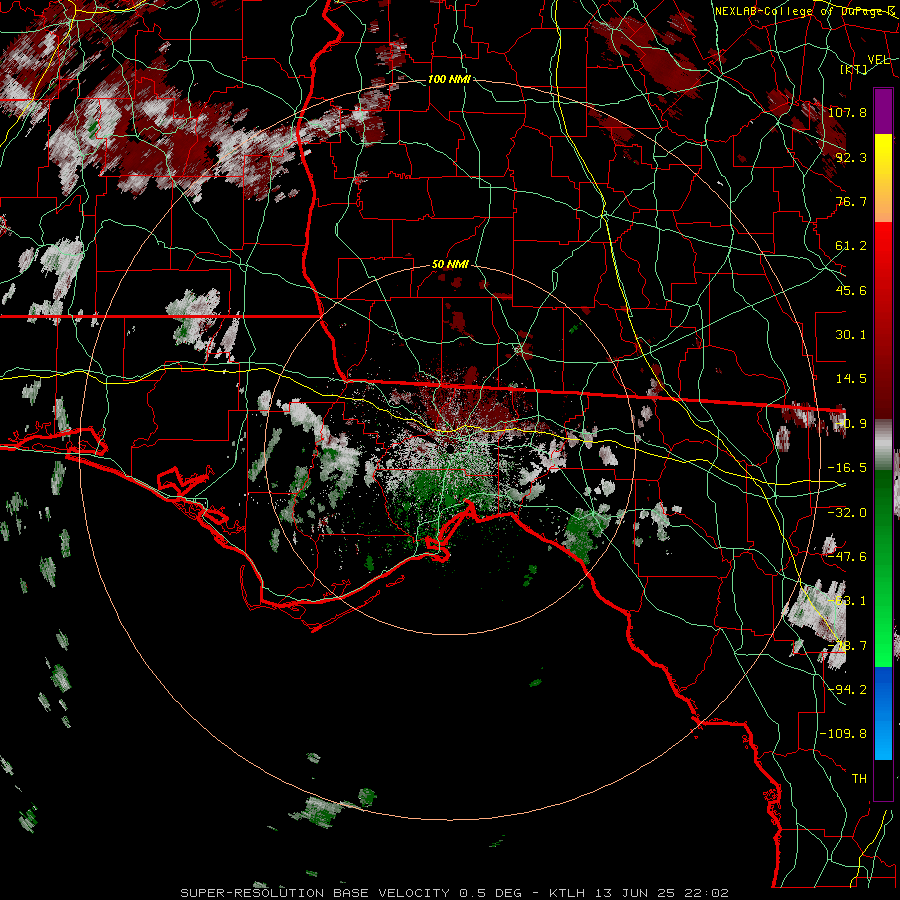Click the "50 NMI" range ring label
The image size is (900, 900).
coord(451,265)
